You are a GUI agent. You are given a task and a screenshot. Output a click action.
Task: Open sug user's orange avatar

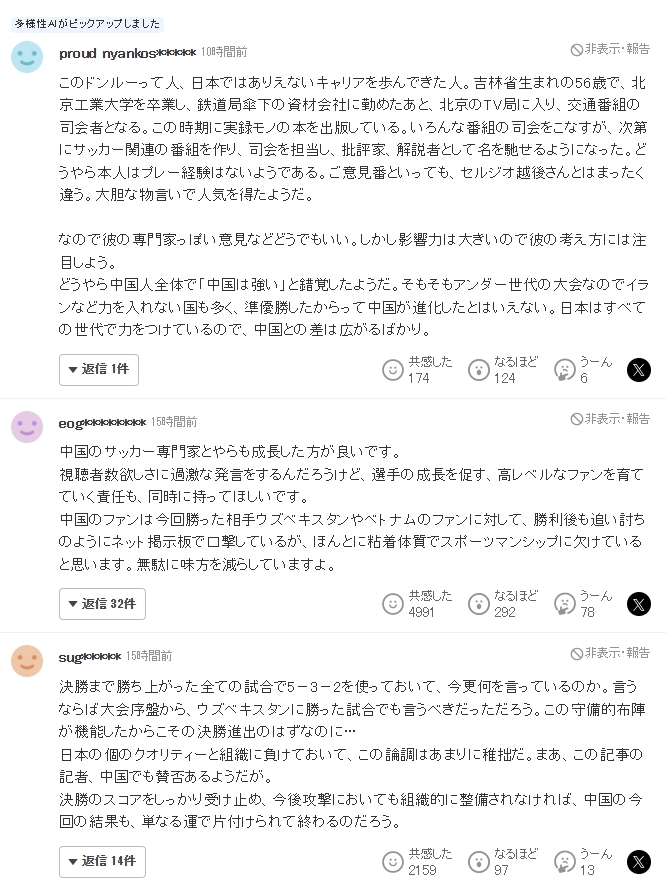tap(27, 661)
